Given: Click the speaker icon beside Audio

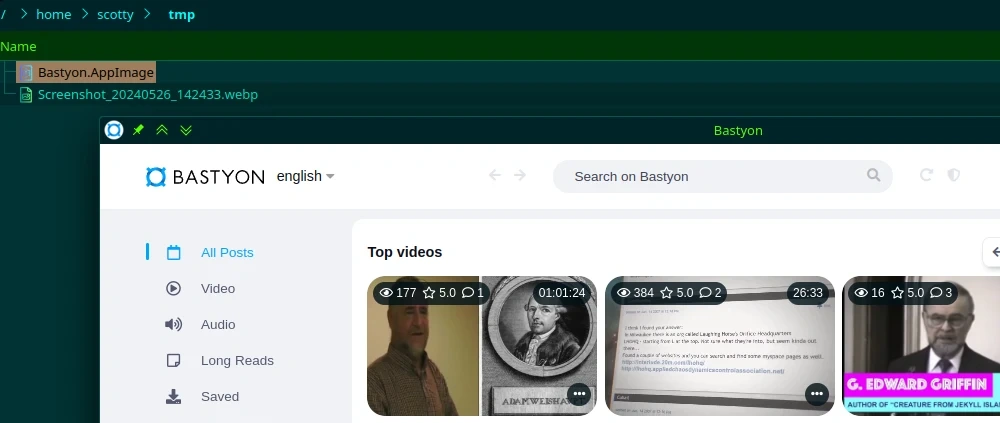Looking at the screenshot, I should (x=173, y=325).
